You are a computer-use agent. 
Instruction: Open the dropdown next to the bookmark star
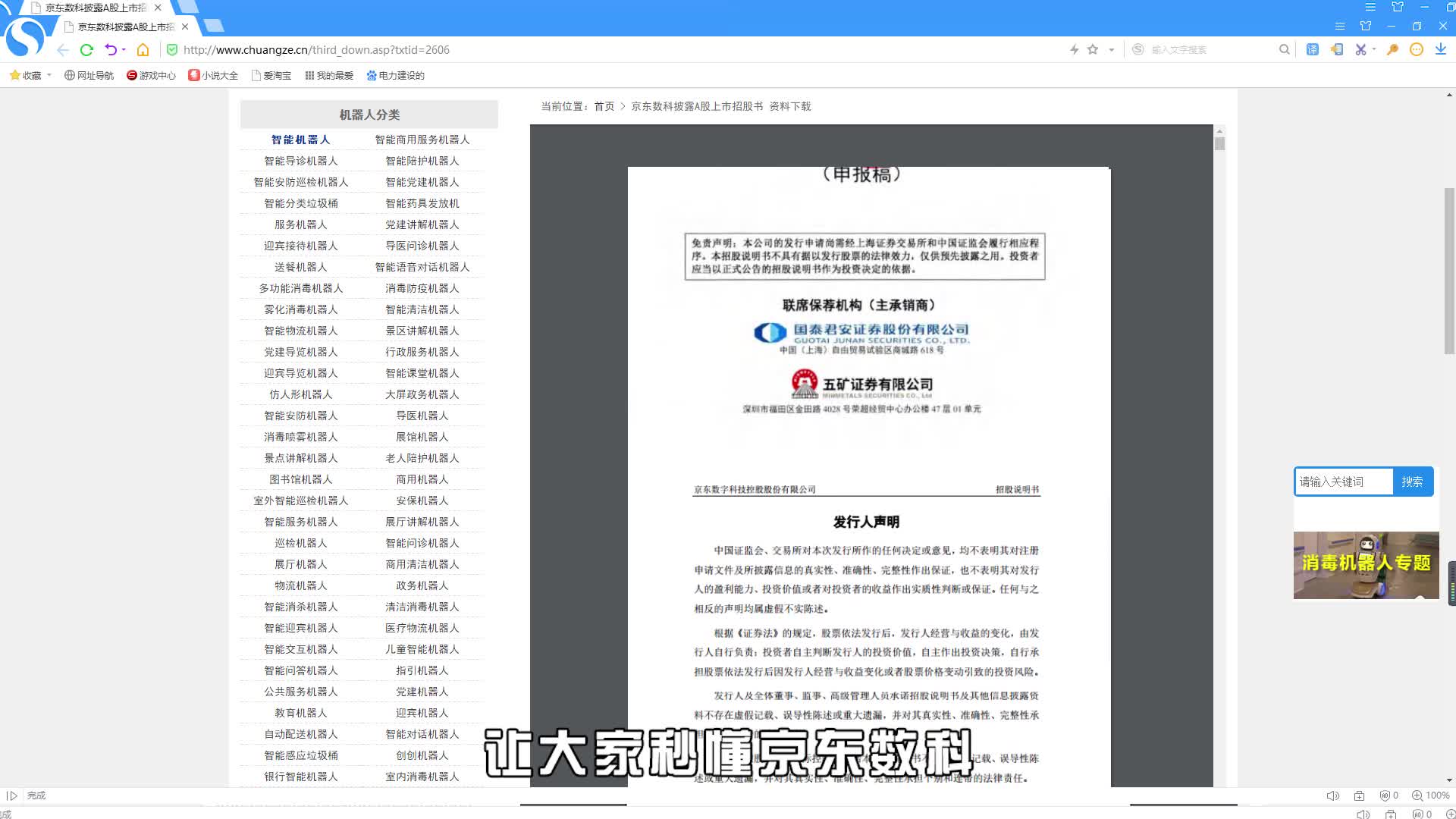click(1112, 50)
